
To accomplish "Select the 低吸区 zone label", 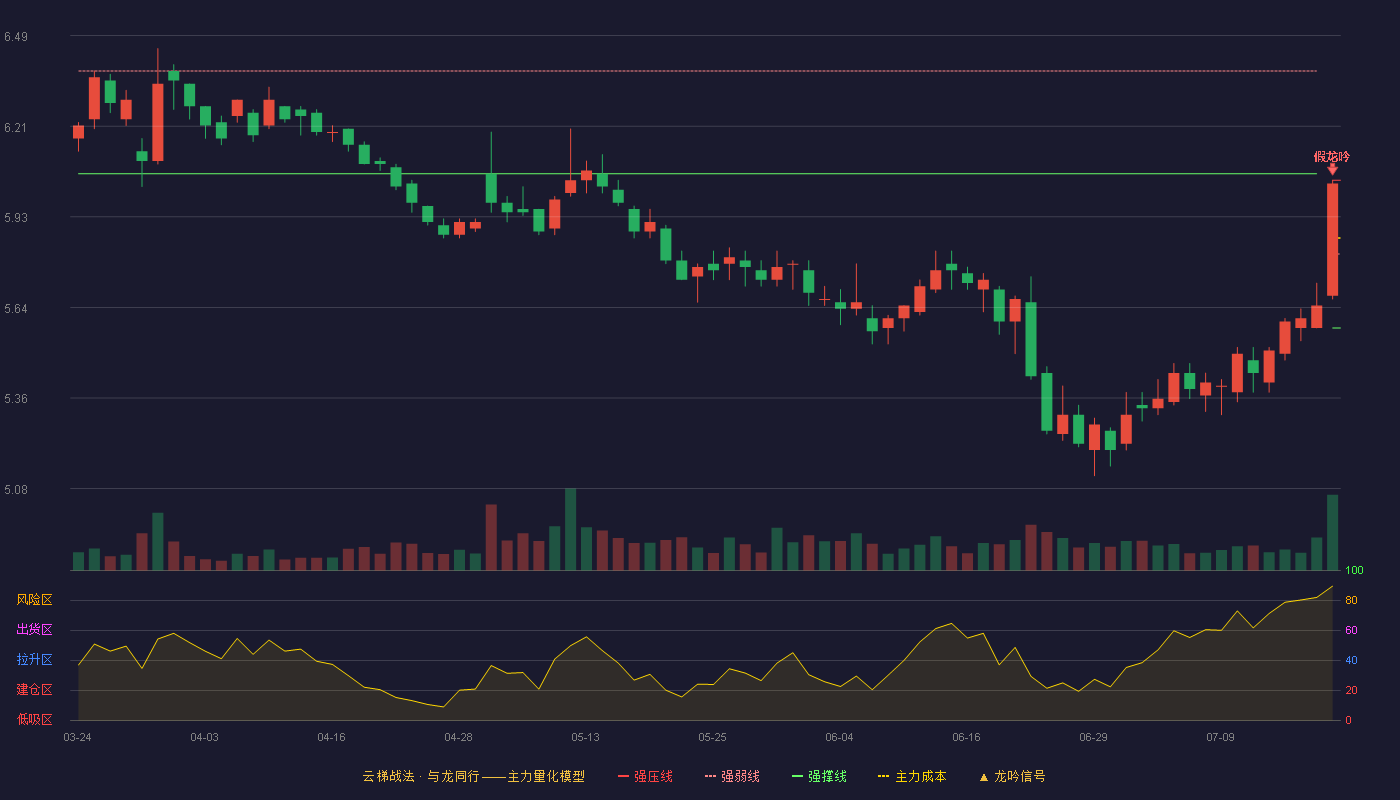I will click(x=34, y=719).
